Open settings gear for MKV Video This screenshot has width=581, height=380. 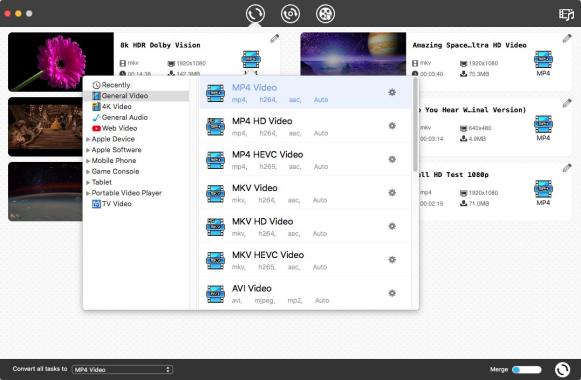pyautogui.click(x=392, y=193)
